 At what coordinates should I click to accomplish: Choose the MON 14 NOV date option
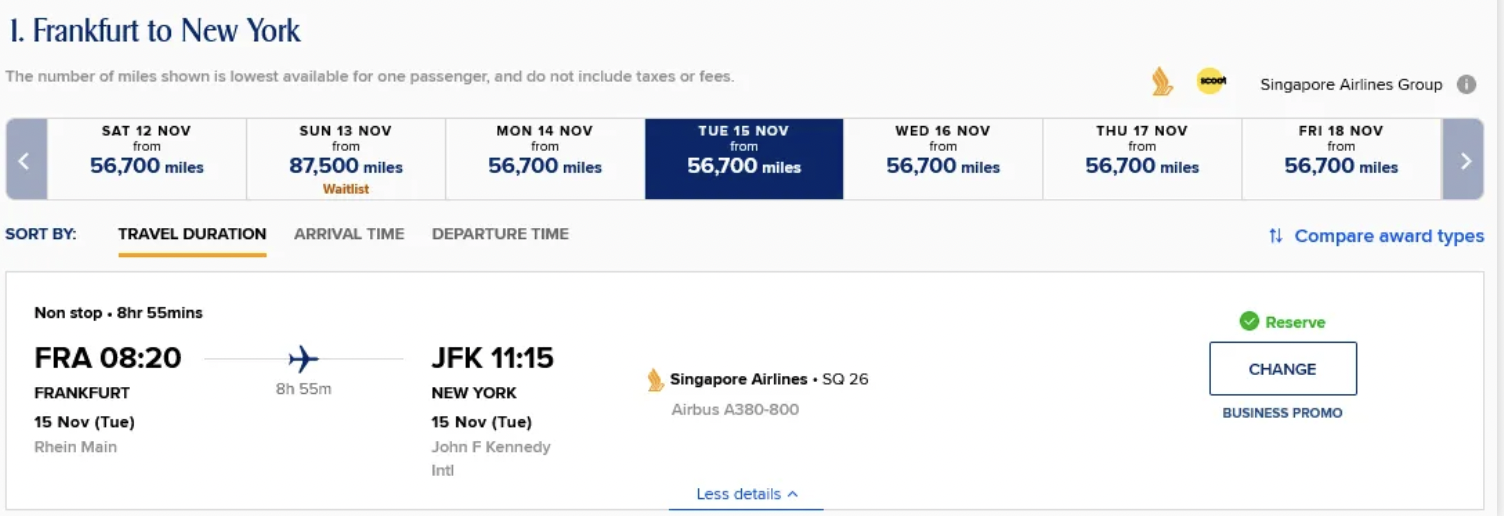(544, 159)
